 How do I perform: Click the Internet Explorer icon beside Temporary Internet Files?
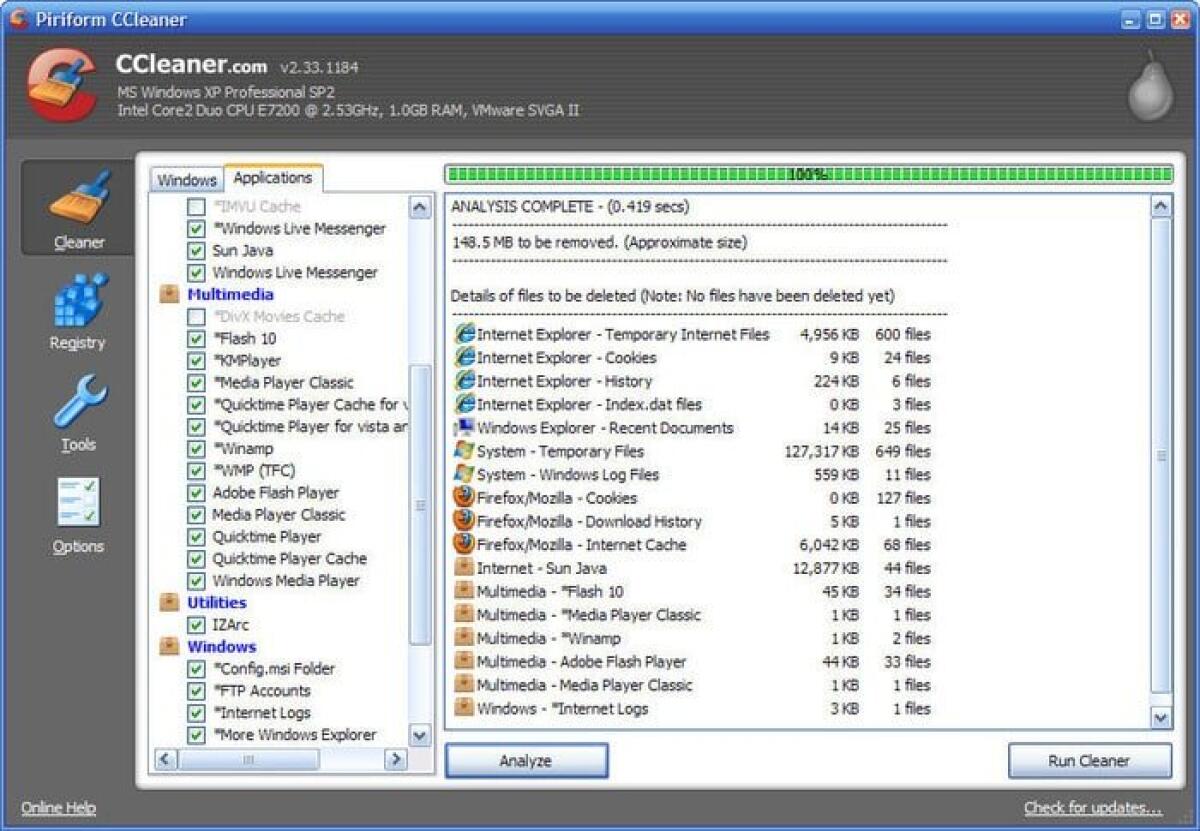click(465, 334)
